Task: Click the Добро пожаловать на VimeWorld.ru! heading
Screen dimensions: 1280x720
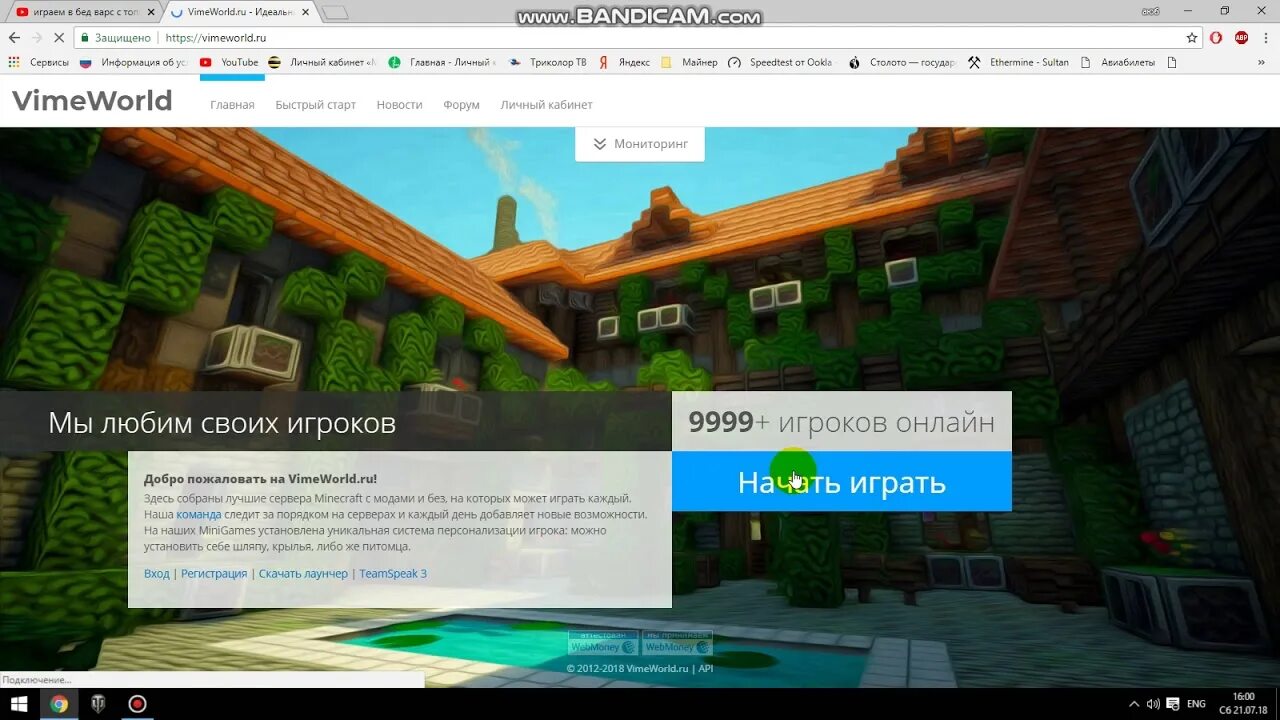Action: click(260, 479)
